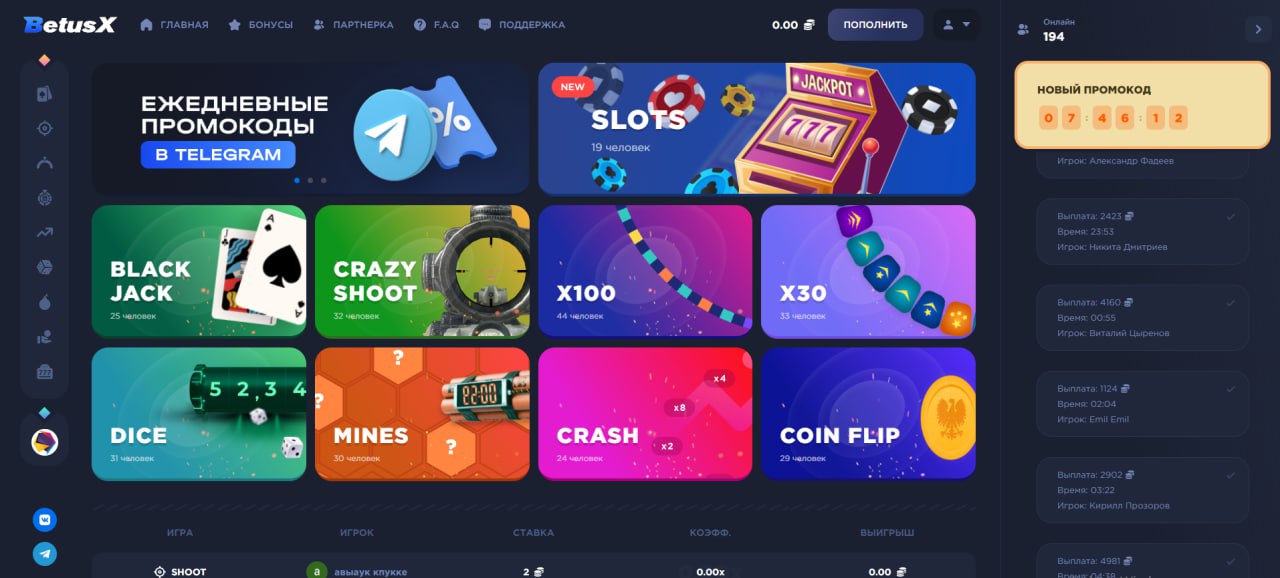Open the Поддержка support link
Image resolution: width=1280 pixels, height=578 pixels.
coord(521,25)
